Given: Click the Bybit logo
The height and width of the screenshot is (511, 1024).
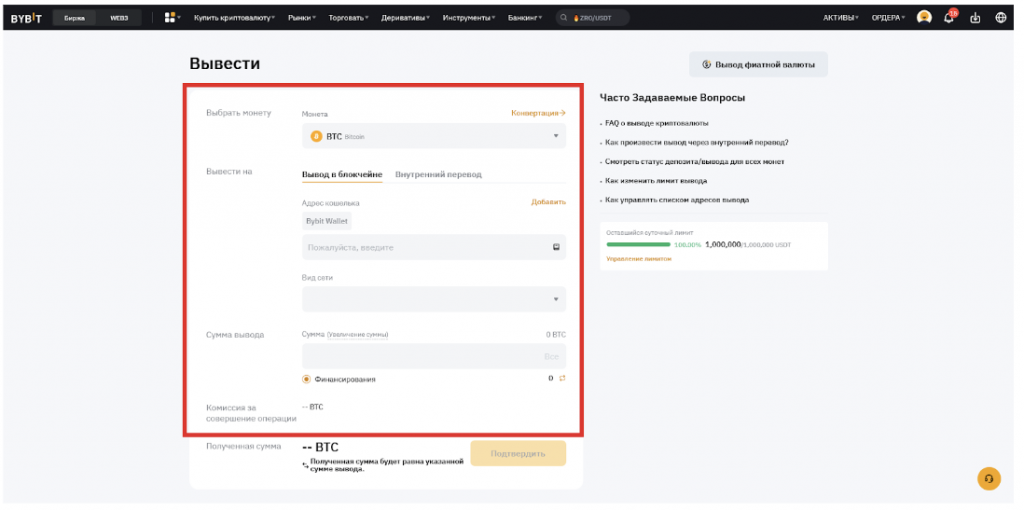Looking at the screenshot, I should [x=25, y=17].
